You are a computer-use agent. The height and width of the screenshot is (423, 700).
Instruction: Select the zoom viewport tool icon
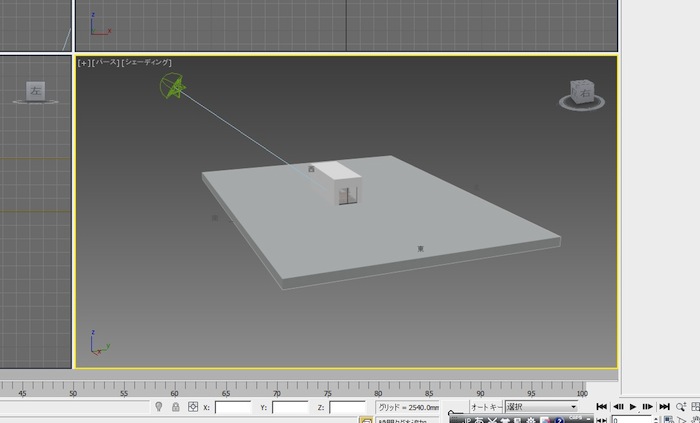coord(681,407)
